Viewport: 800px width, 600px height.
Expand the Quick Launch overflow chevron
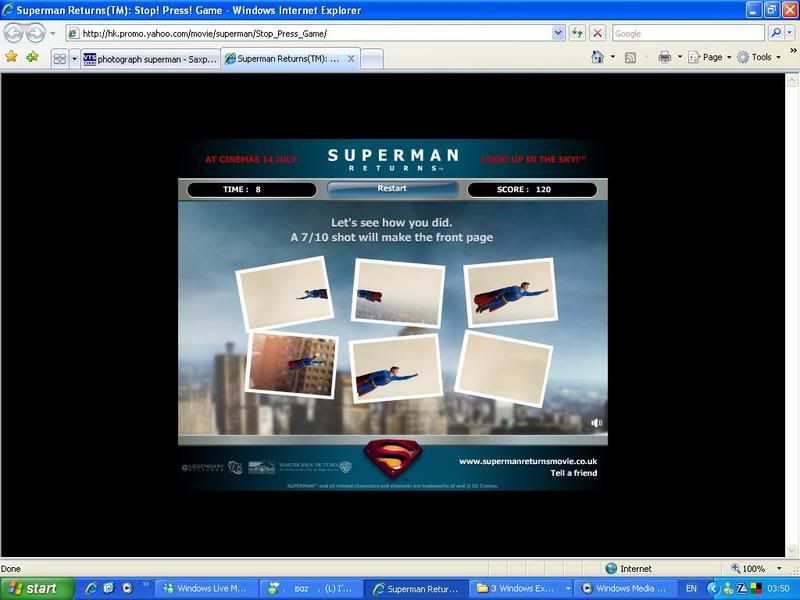pos(145,584)
